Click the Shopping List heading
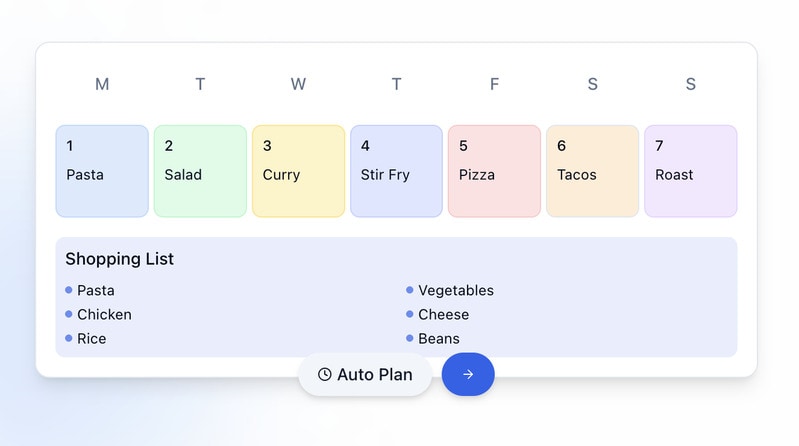The width and height of the screenshot is (799, 446). pos(119,259)
